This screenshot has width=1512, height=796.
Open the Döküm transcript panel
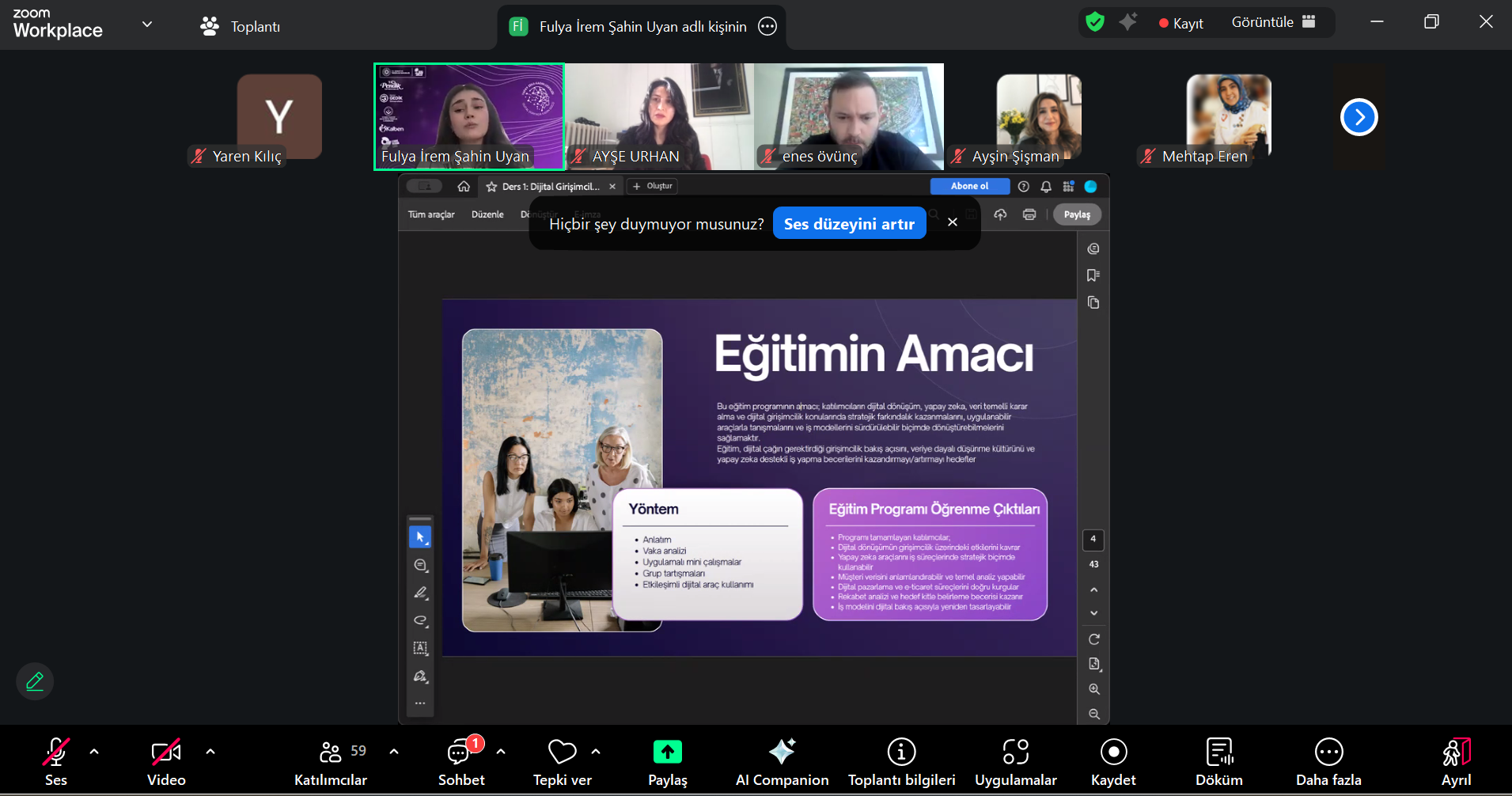pos(1219,762)
